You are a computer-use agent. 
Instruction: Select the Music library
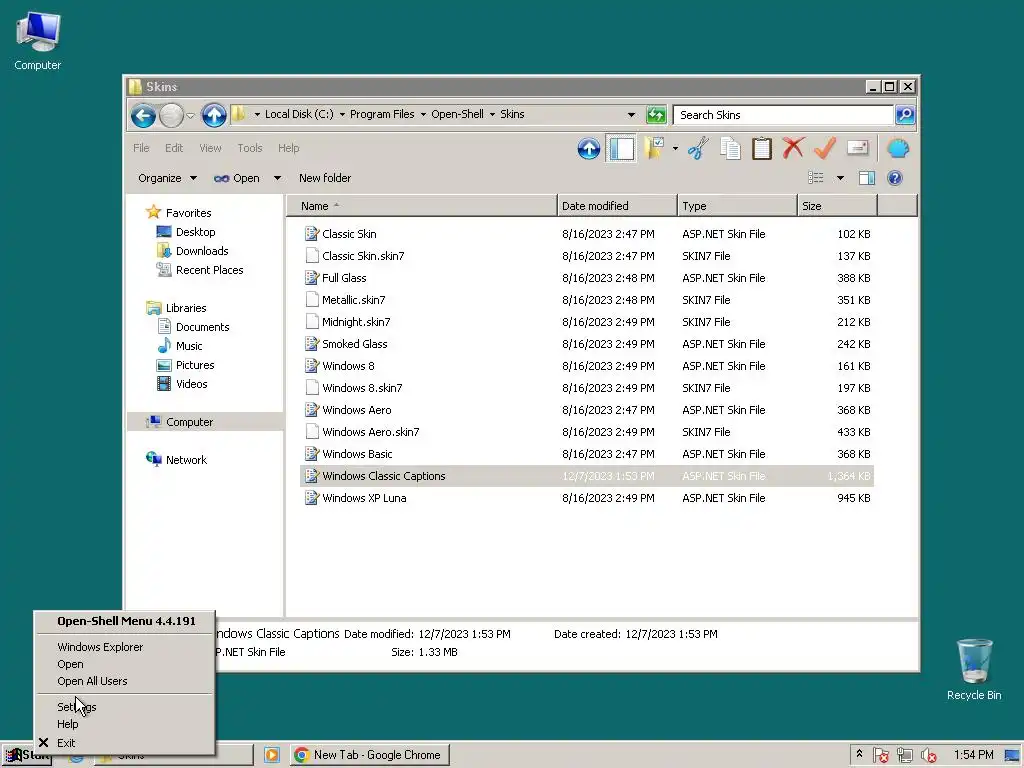180,345
